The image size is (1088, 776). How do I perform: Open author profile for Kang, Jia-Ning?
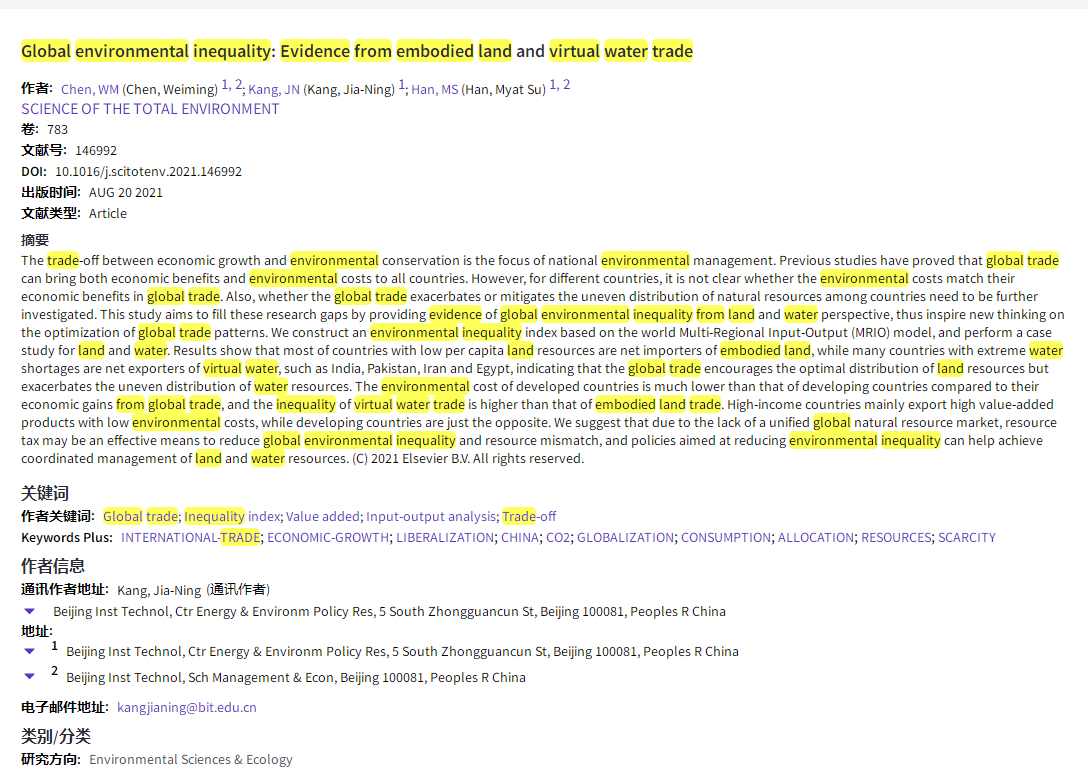pyautogui.click(x=273, y=87)
